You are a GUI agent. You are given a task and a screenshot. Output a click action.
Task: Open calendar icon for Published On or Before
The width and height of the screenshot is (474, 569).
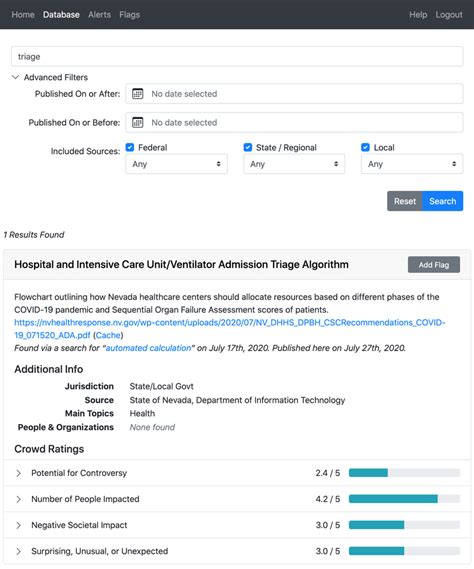[138, 123]
